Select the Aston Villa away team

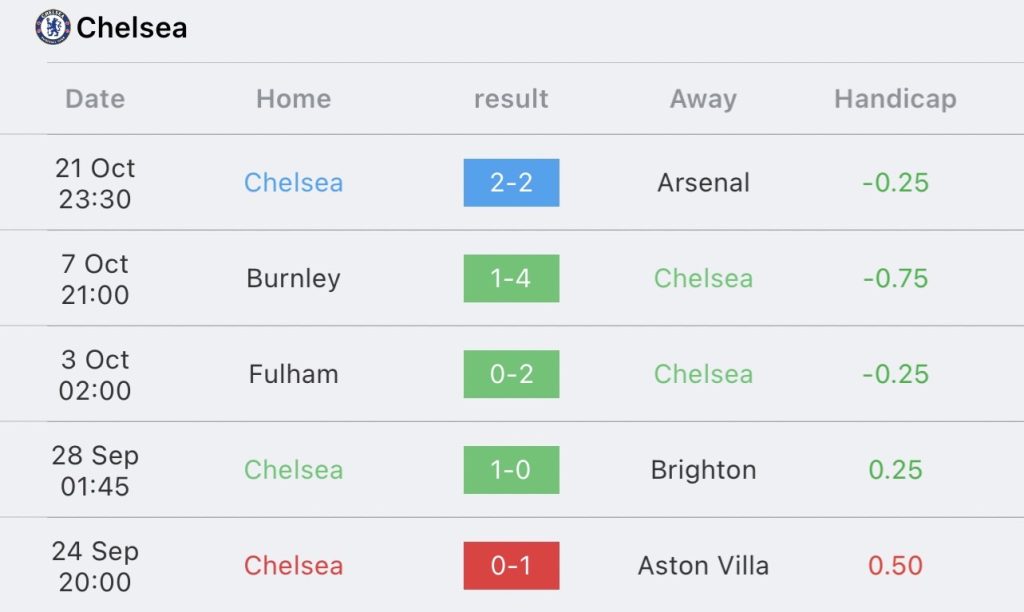click(x=703, y=566)
